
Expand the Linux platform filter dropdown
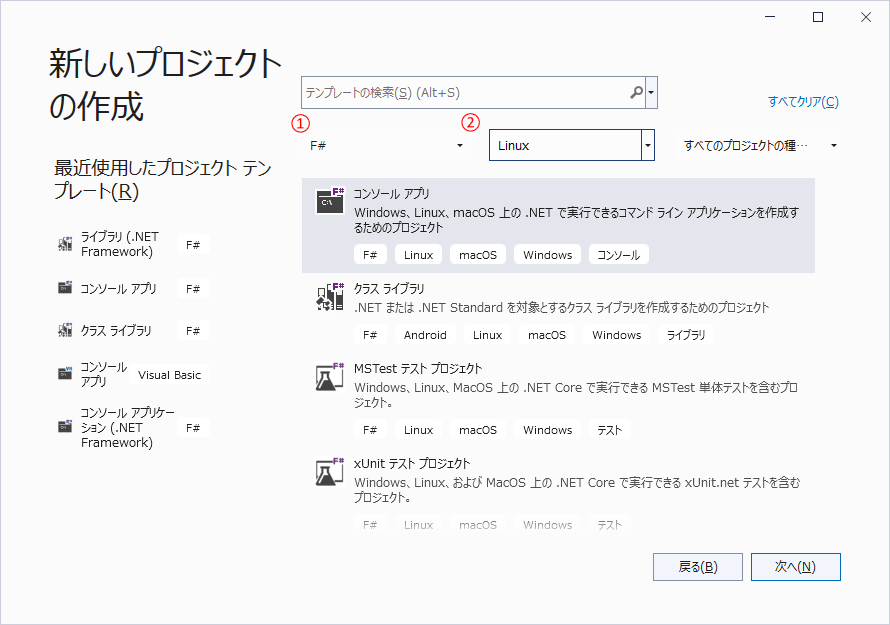648,146
